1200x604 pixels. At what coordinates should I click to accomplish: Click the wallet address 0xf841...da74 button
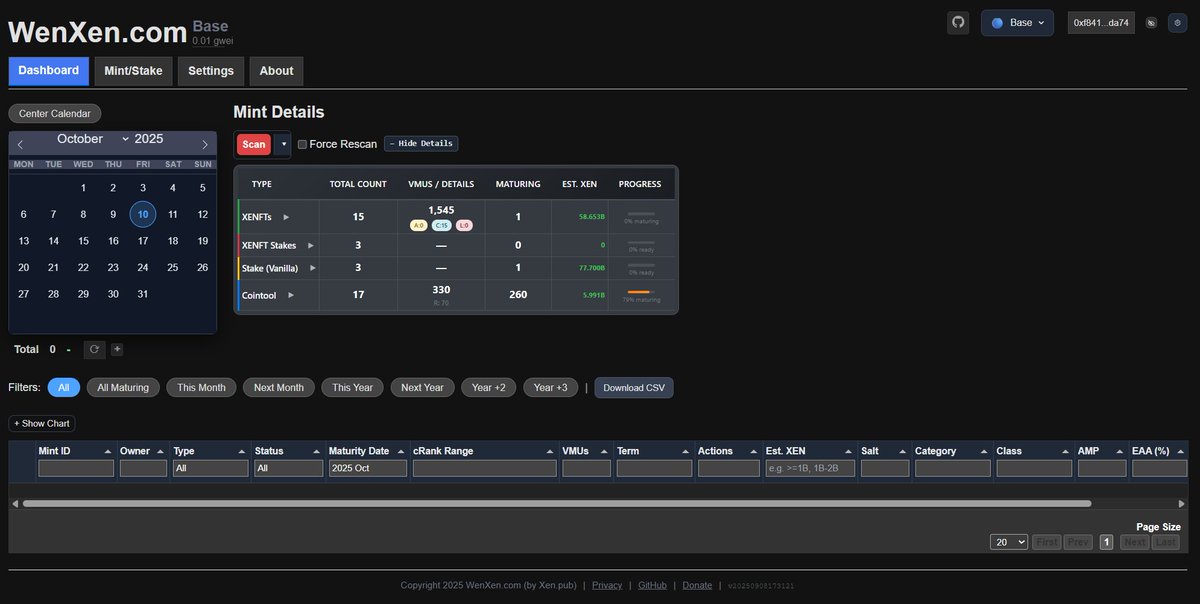(1101, 22)
